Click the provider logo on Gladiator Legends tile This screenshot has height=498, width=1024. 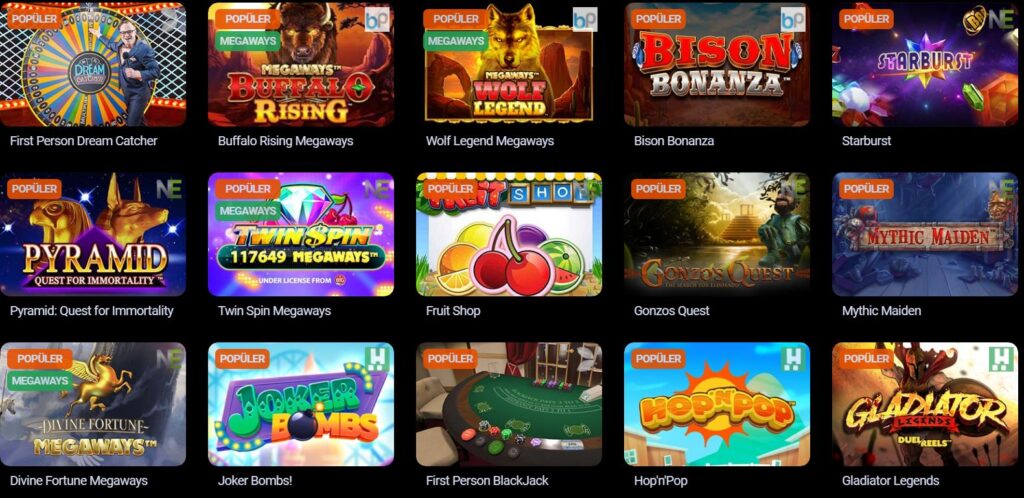click(x=1001, y=359)
